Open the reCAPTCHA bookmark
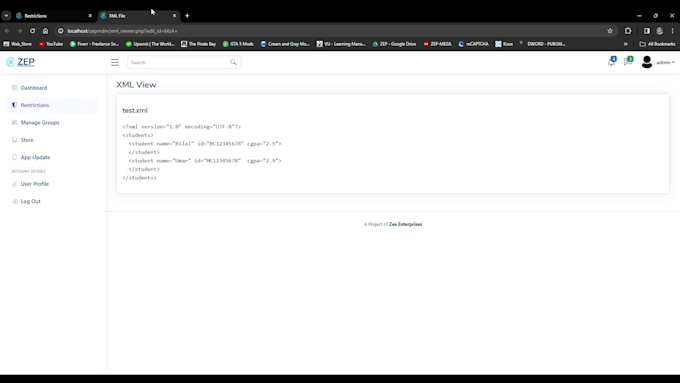This screenshot has width=680, height=383. [474, 44]
